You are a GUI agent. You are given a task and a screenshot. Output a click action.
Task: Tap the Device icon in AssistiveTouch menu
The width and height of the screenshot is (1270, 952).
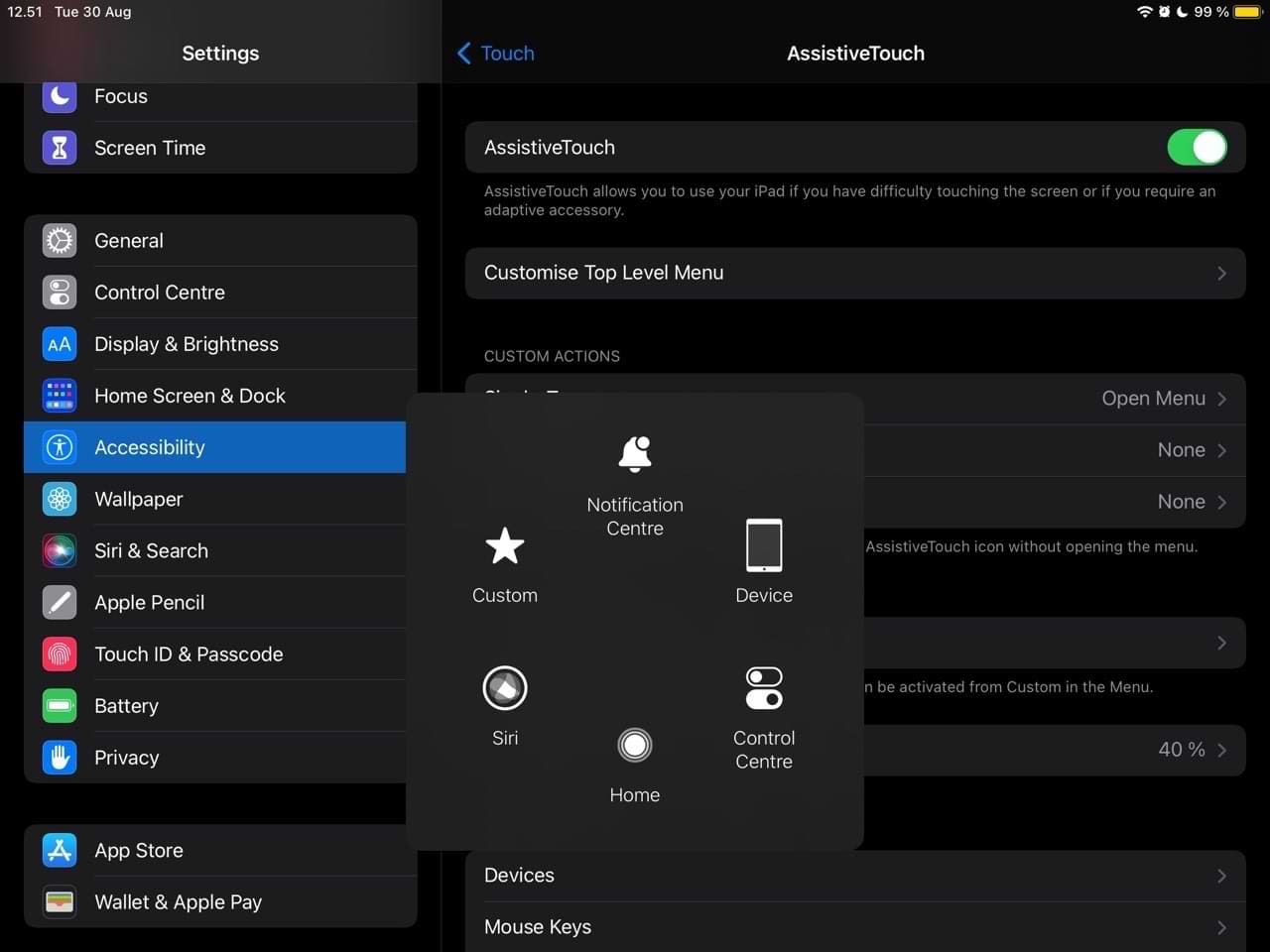click(764, 545)
